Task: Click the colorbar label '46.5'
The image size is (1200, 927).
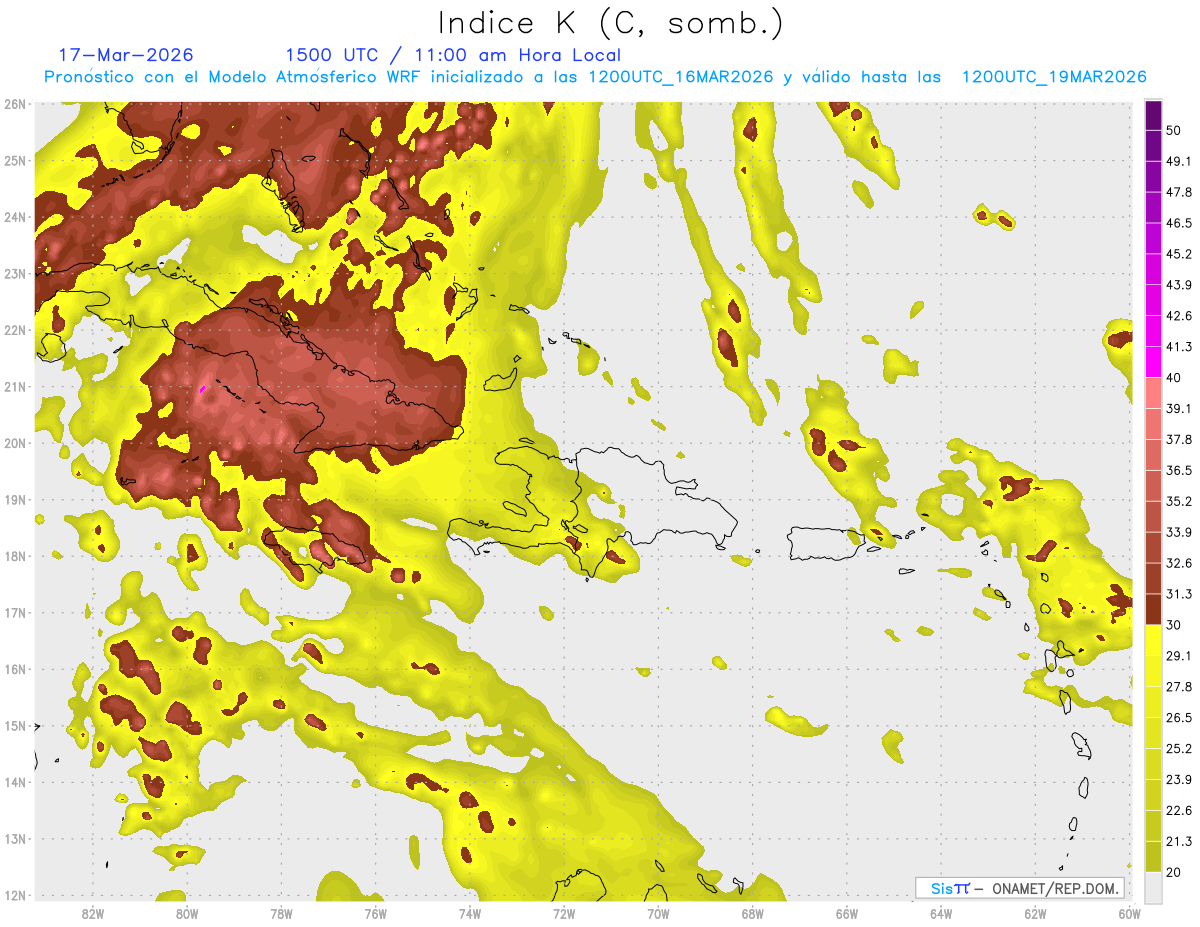Action: [x=1179, y=223]
